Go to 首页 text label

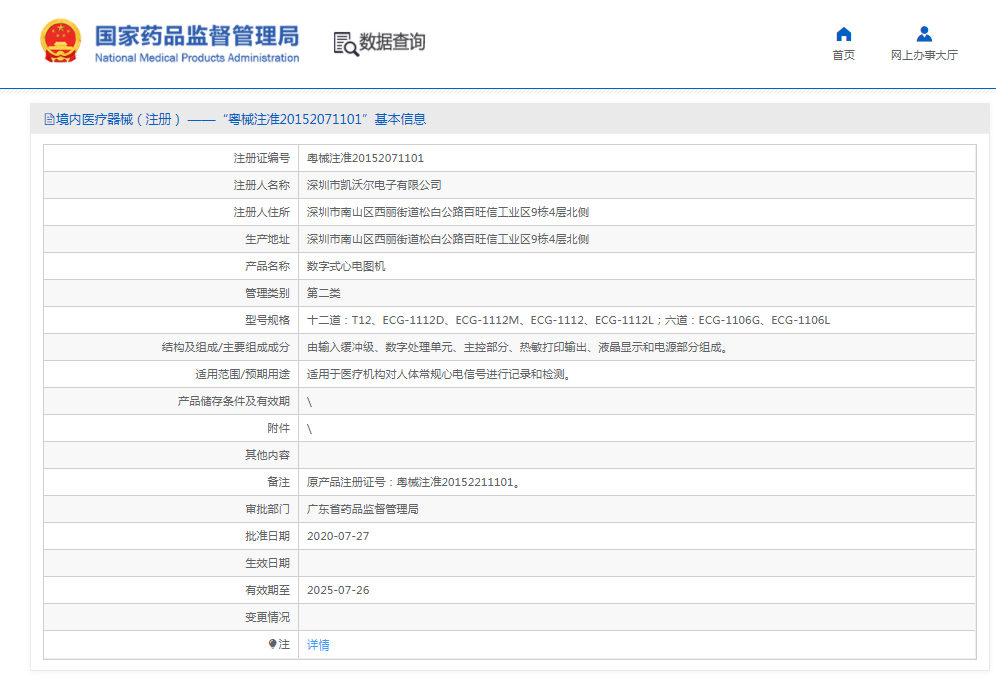point(843,56)
